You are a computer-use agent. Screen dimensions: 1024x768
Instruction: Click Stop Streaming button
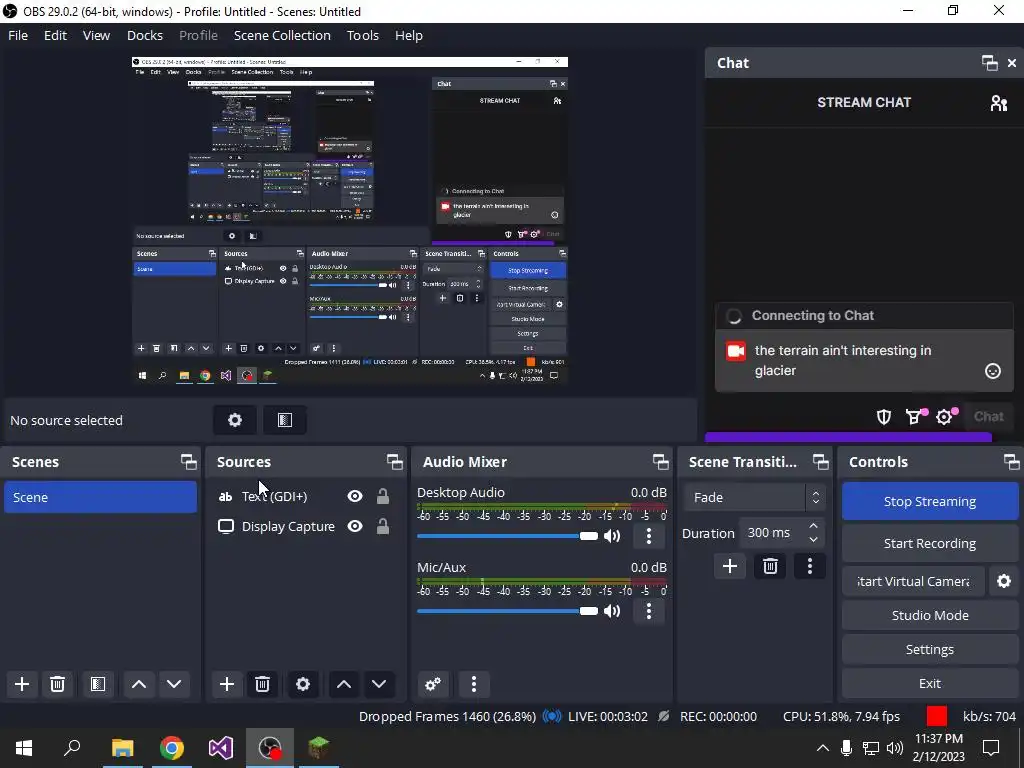pyautogui.click(x=930, y=502)
